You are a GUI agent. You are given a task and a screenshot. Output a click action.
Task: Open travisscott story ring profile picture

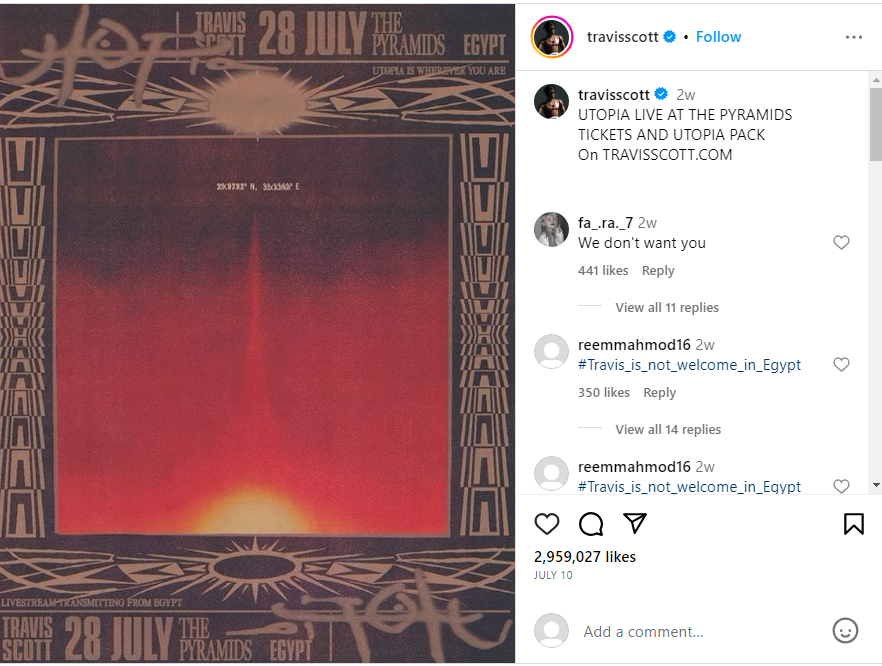(552, 37)
